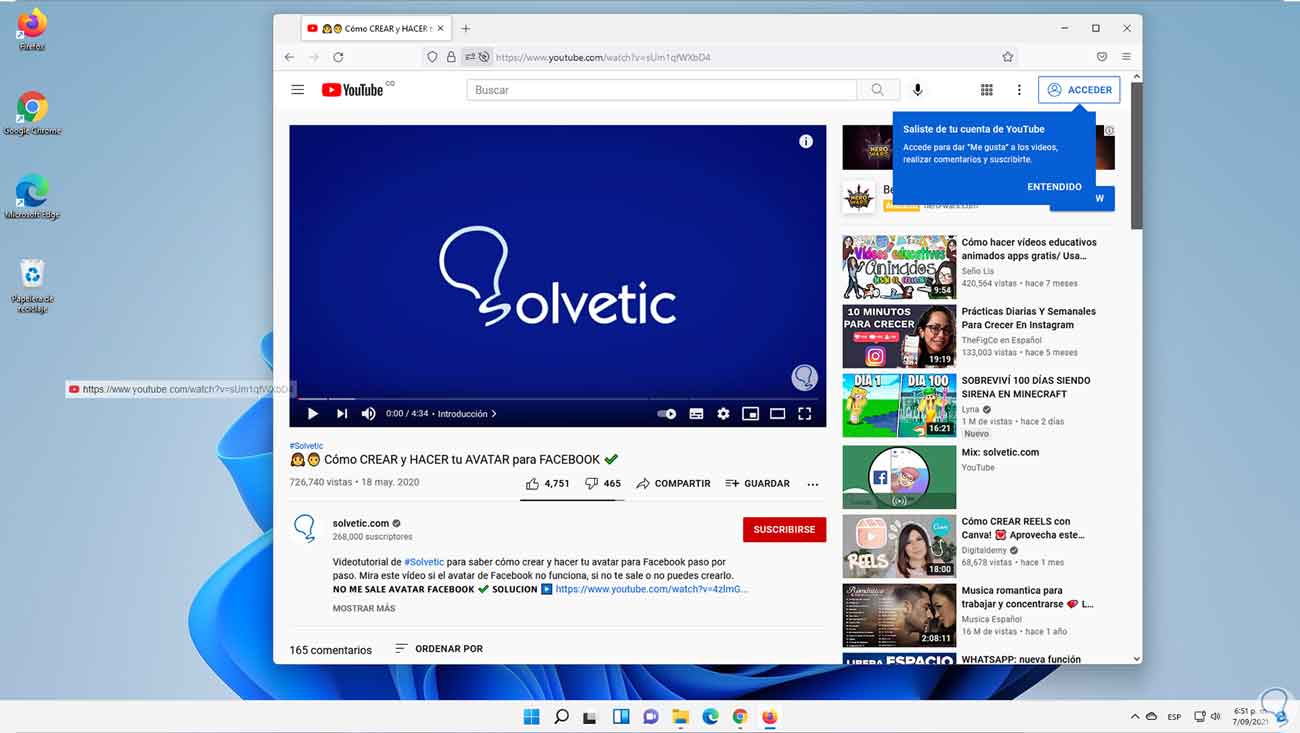Viewport: 1300px width, 733px height.
Task: Open the Papelera de reciclaje desktop icon
Action: pos(33,285)
